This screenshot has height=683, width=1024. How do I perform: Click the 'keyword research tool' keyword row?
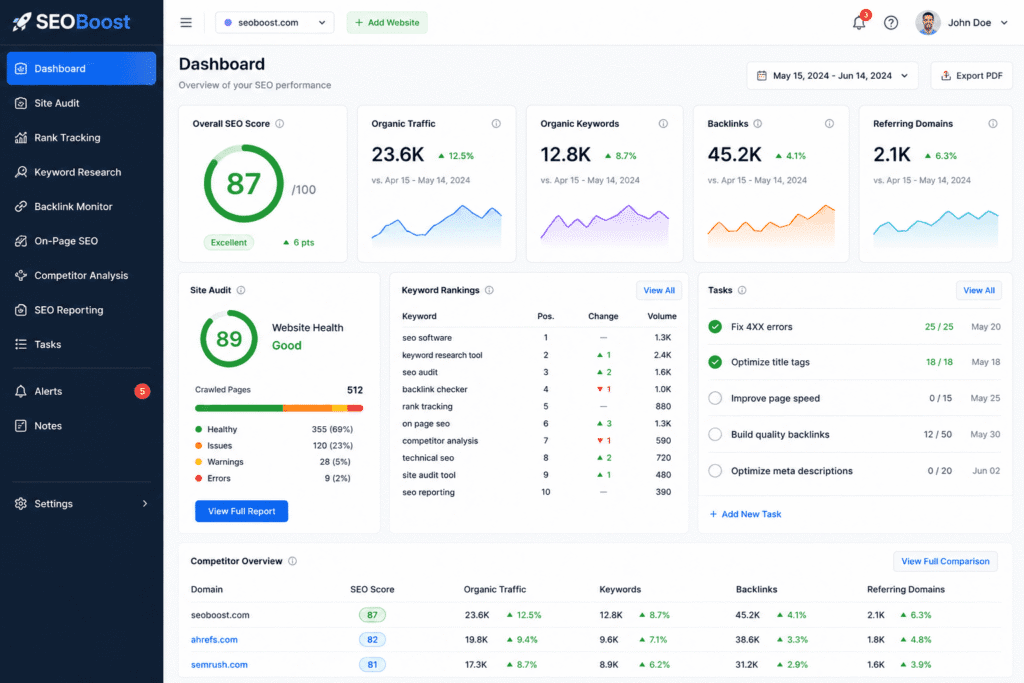click(539, 355)
